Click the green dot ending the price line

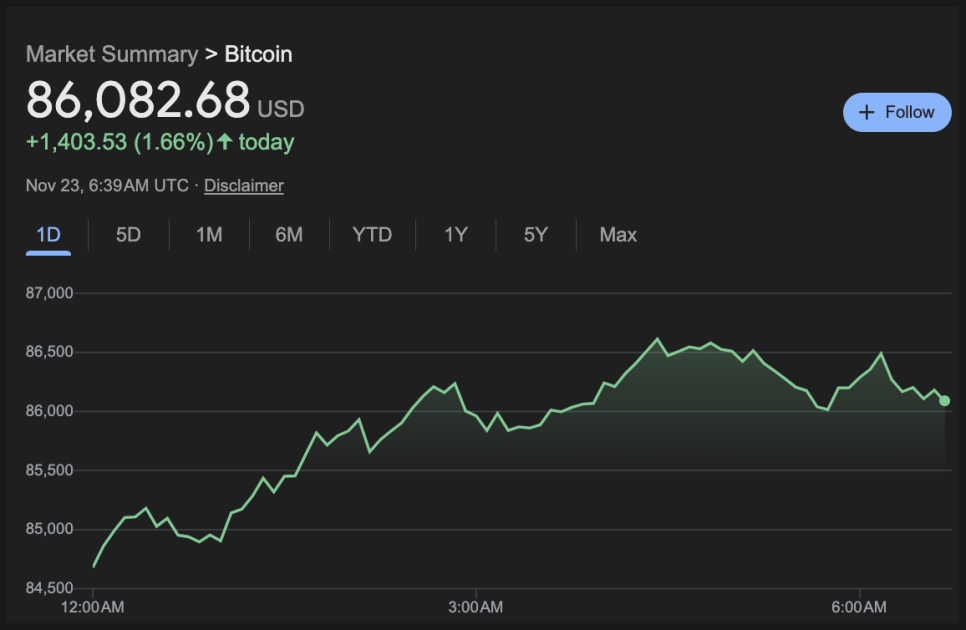tap(945, 401)
